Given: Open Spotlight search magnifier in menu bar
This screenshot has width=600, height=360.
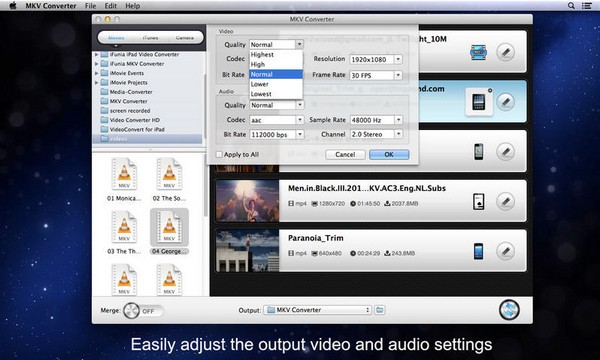Looking at the screenshot, I should tap(571, 5).
